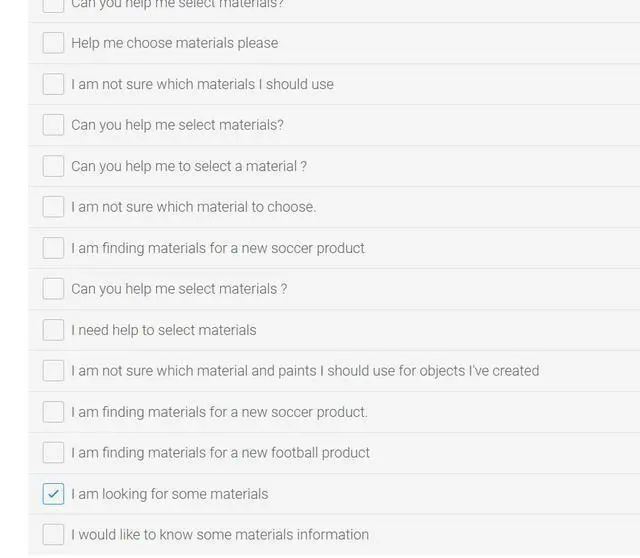
Task: Enable 'Can you help me to select a material' checkbox
Action: coord(53,166)
